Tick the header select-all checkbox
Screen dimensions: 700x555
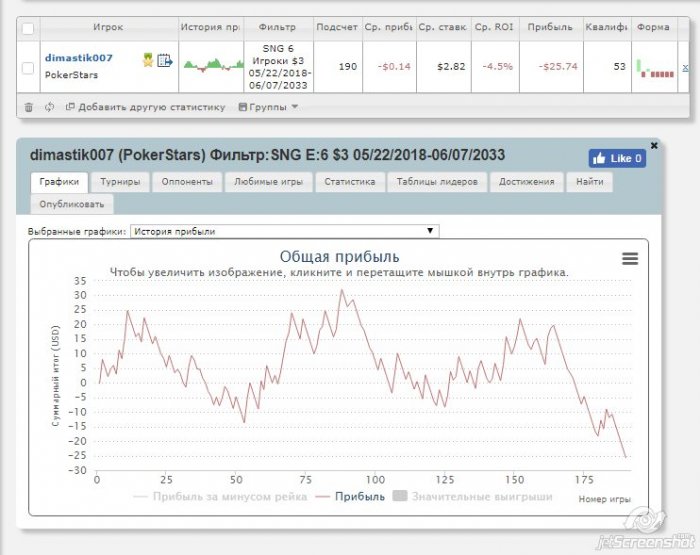point(28,29)
